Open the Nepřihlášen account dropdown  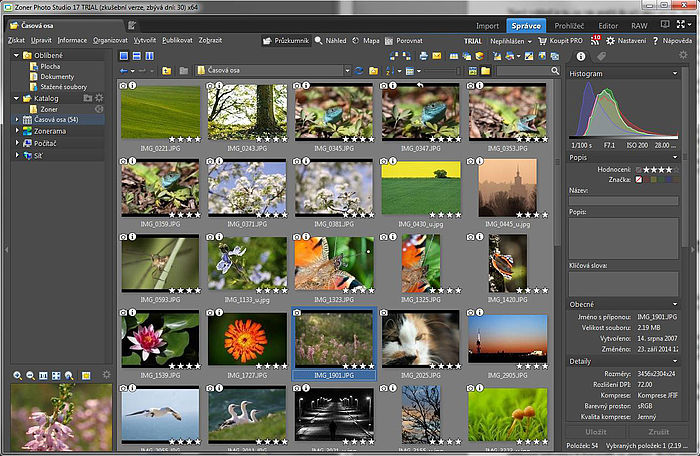click(x=510, y=41)
